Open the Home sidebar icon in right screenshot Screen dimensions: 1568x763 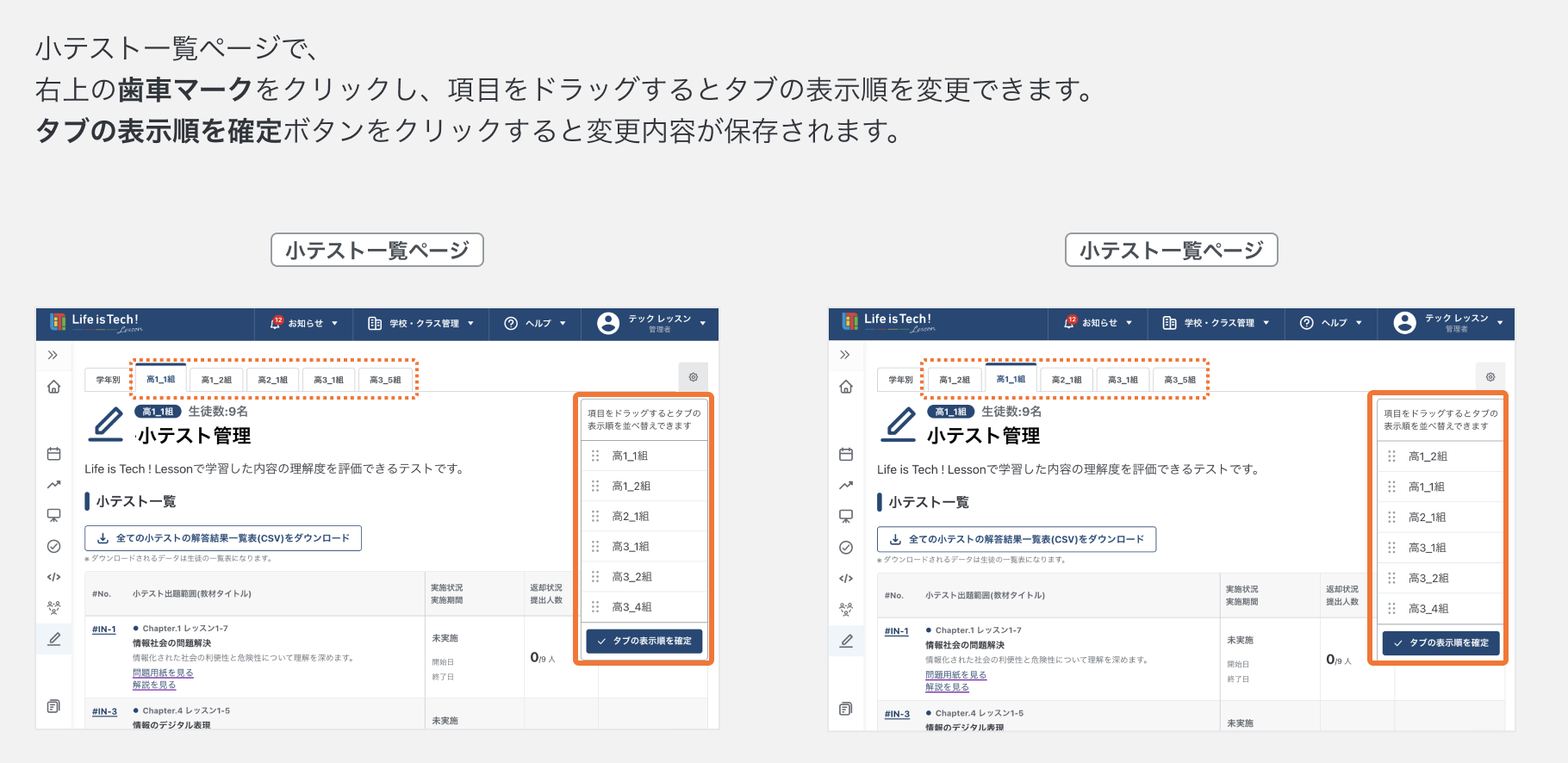click(846, 387)
